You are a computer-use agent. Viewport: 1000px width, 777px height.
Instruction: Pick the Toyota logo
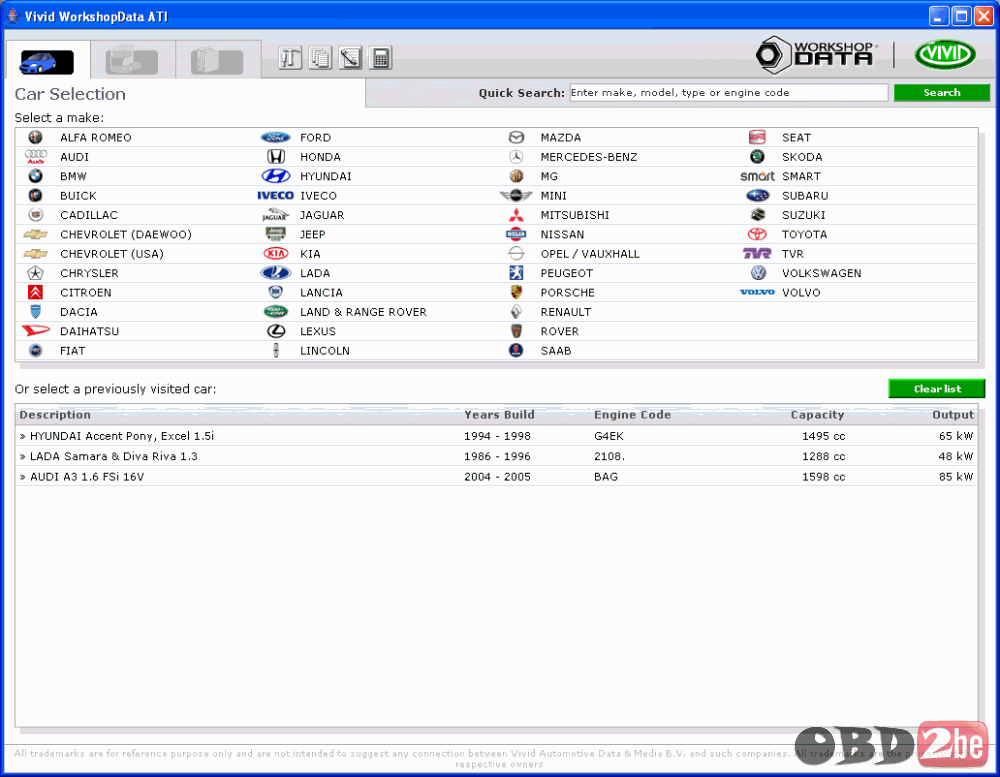[x=757, y=234]
